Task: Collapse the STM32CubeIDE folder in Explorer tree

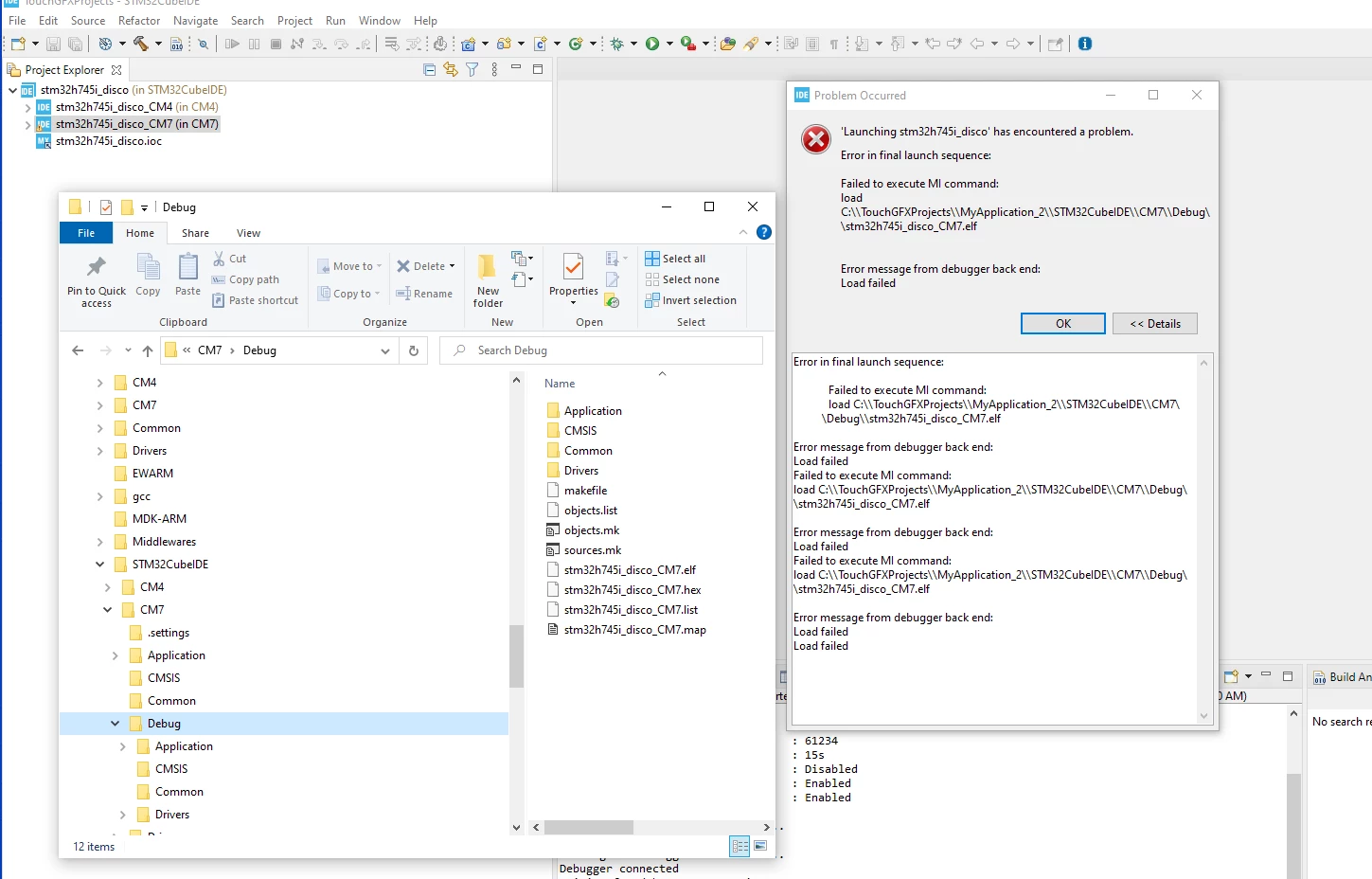Action: (x=99, y=565)
